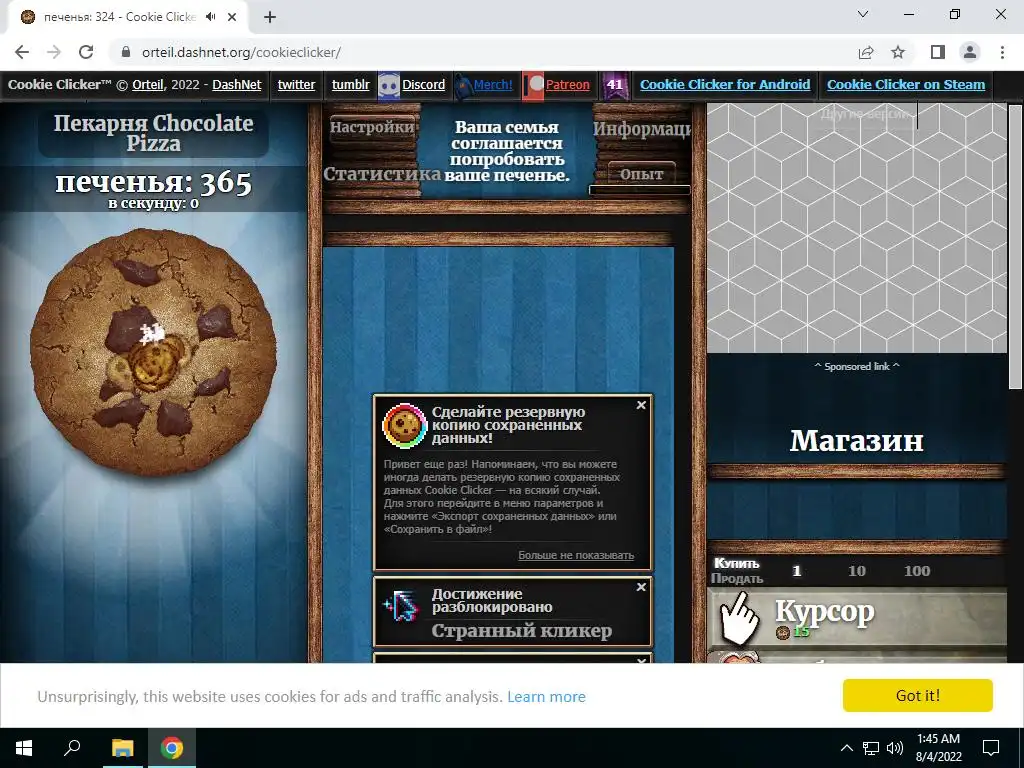This screenshot has height=768, width=1024.
Task: Switch store mode to Купить
Action: 737,563
